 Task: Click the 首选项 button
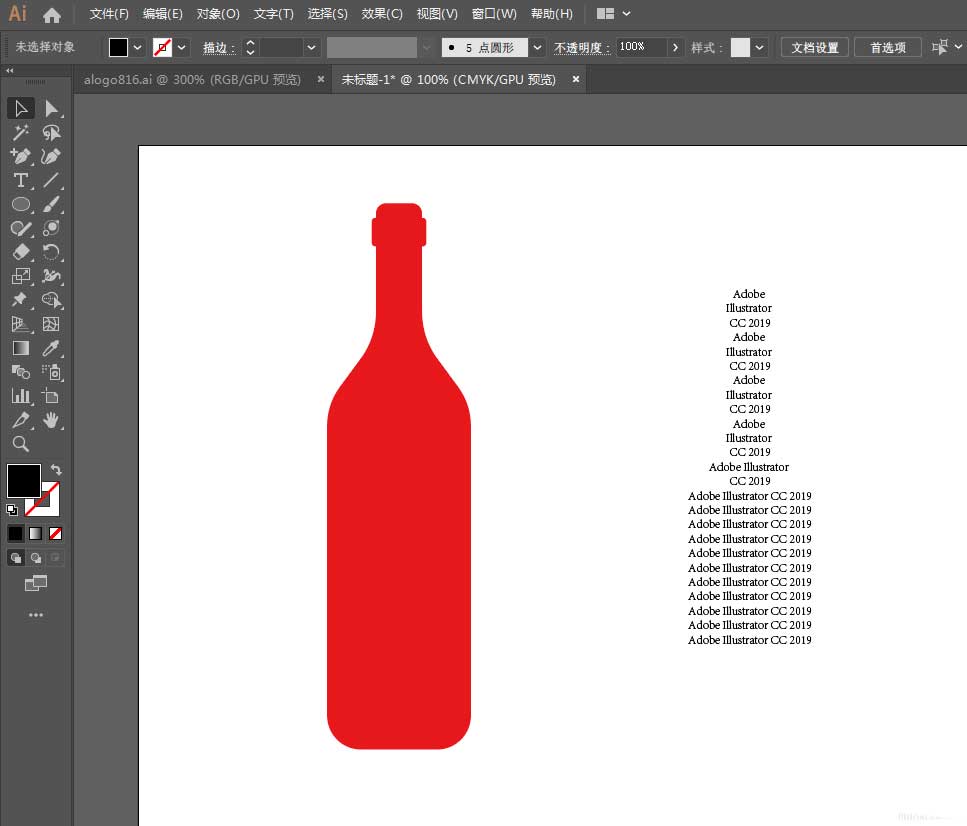(x=887, y=47)
